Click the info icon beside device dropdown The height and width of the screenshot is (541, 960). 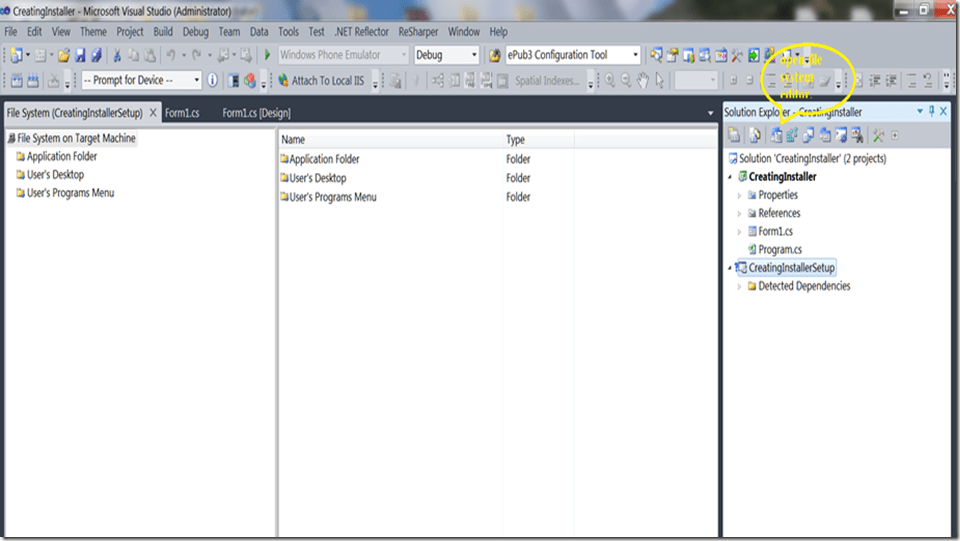(x=212, y=81)
